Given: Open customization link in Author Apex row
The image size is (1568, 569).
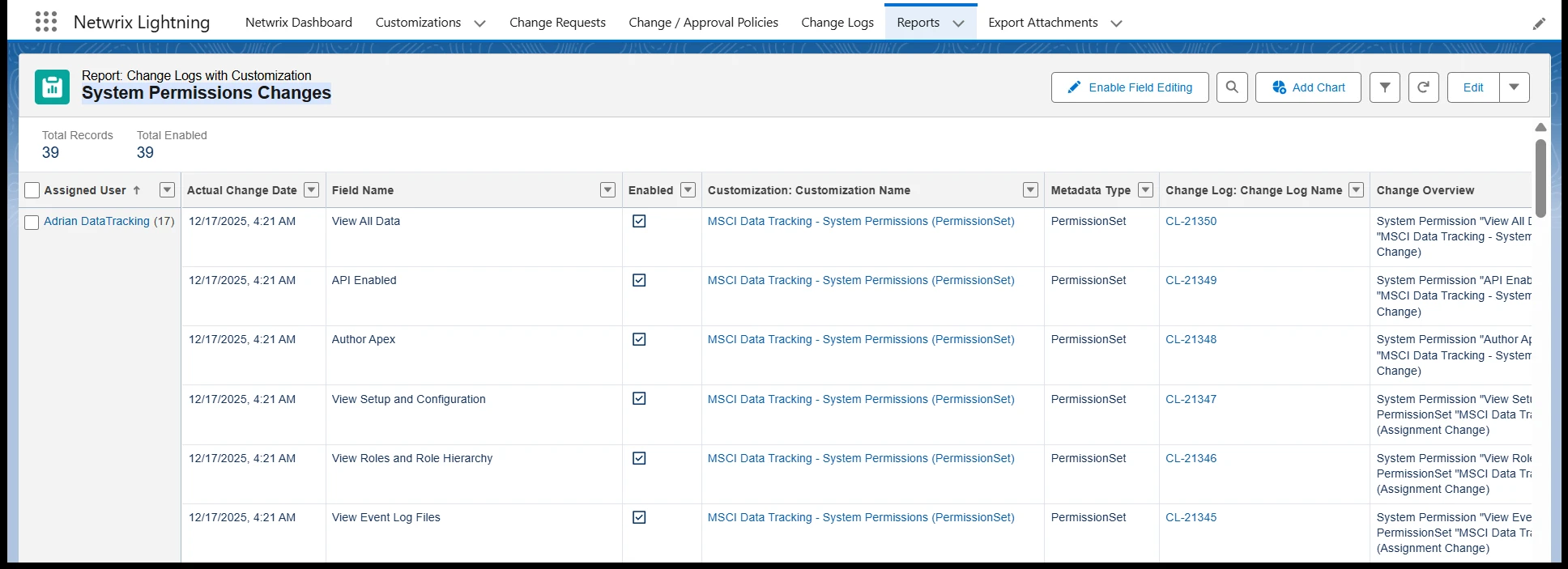Looking at the screenshot, I should tap(861, 339).
